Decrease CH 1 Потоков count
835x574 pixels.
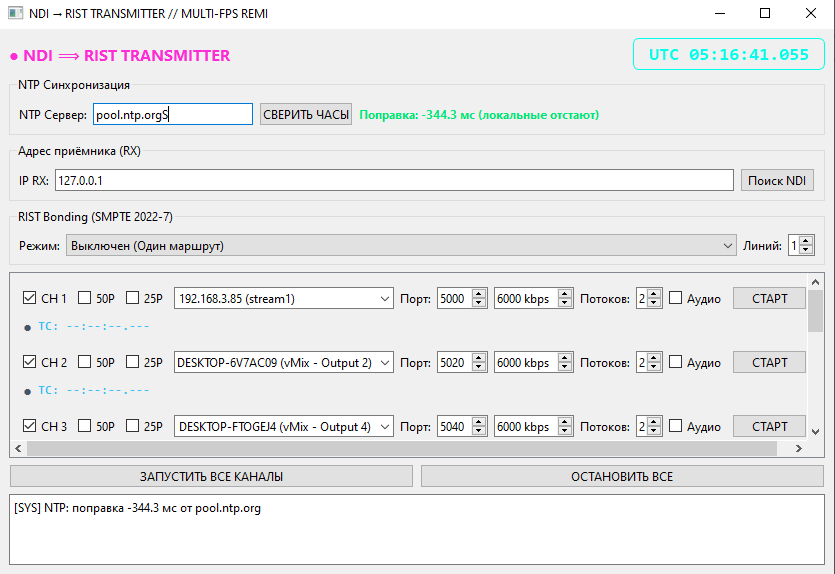(654, 304)
